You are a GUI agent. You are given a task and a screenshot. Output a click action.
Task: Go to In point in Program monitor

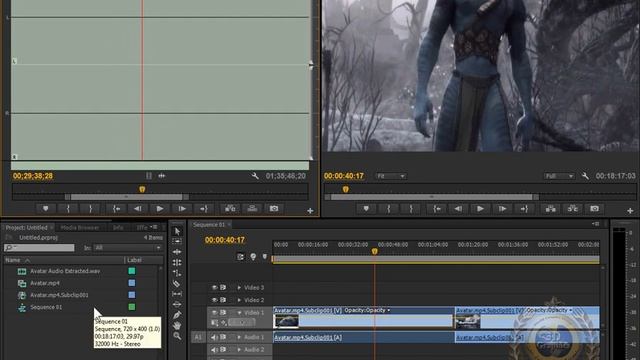coord(437,209)
